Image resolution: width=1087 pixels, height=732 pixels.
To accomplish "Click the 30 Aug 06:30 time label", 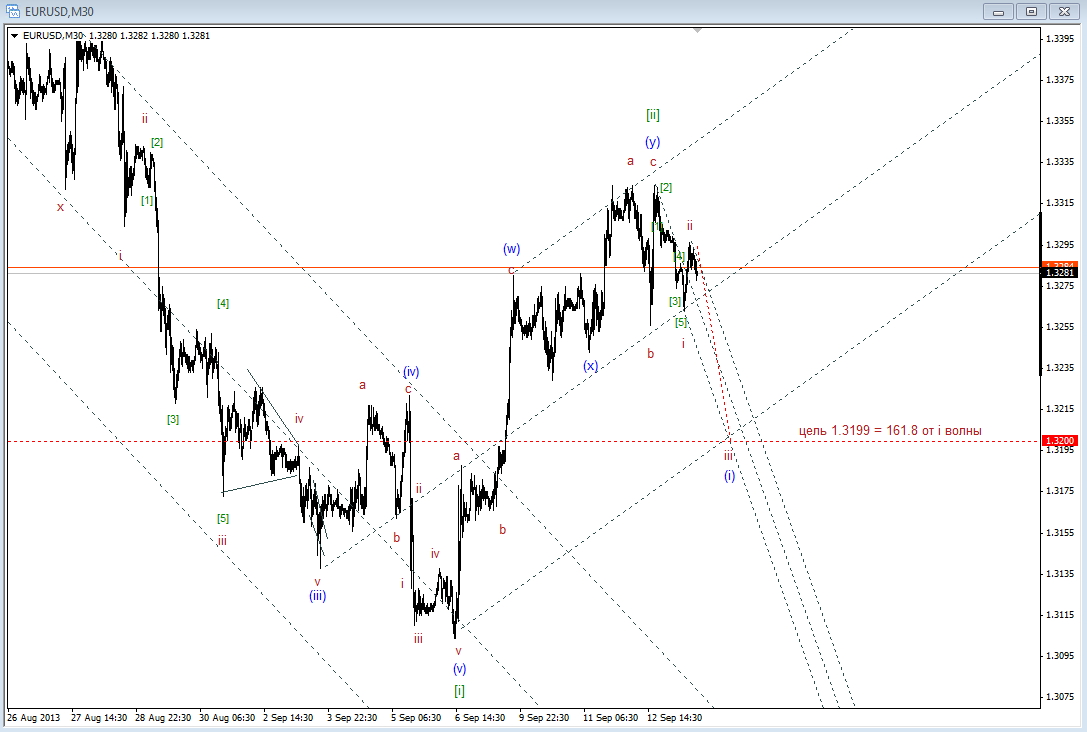I will 227,717.
